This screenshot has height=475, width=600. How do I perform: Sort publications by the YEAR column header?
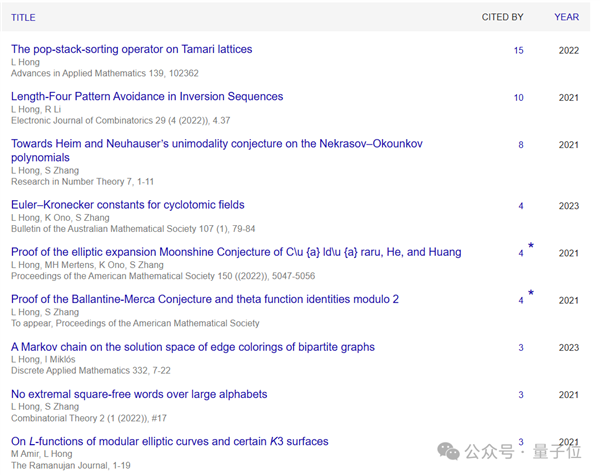[566, 17]
